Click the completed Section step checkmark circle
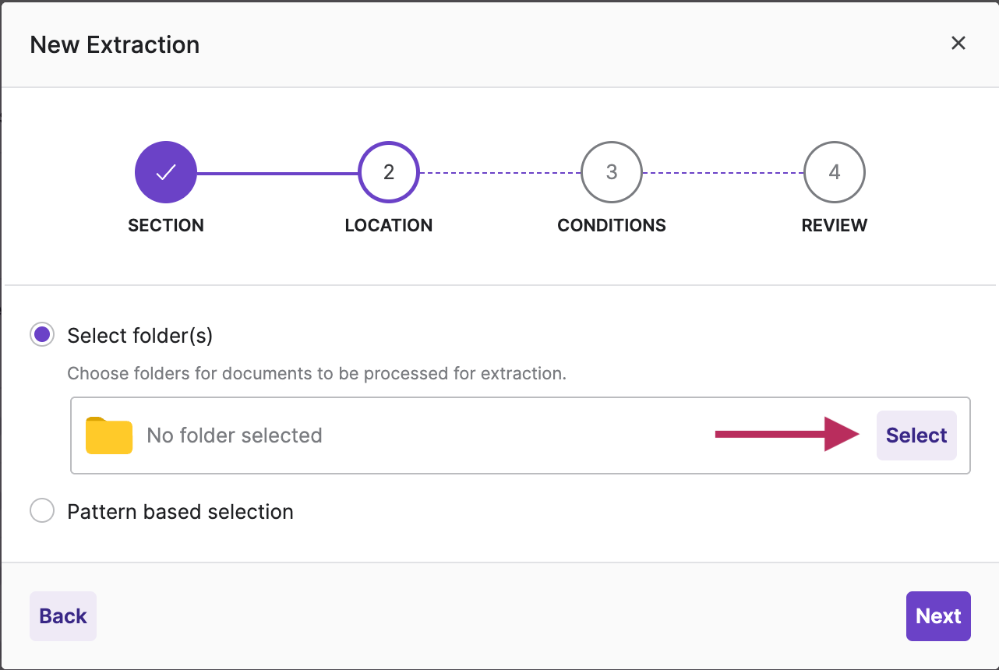This screenshot has width=999, height=670. 166,172
